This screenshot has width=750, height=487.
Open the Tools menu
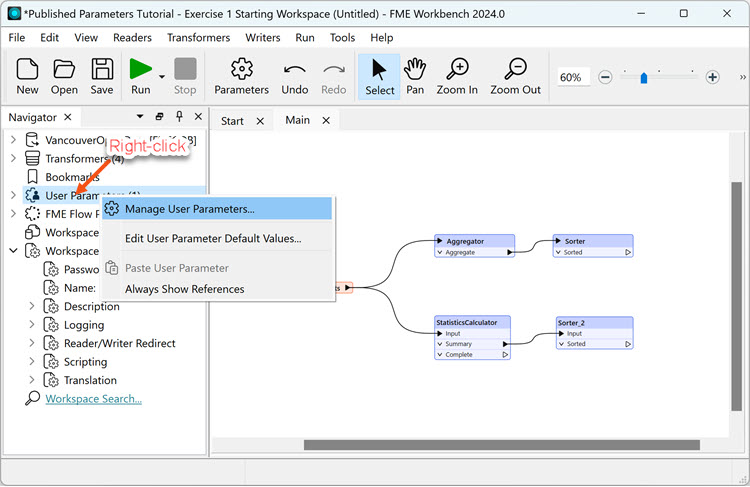pyautogui.click(x=342, y=37)
